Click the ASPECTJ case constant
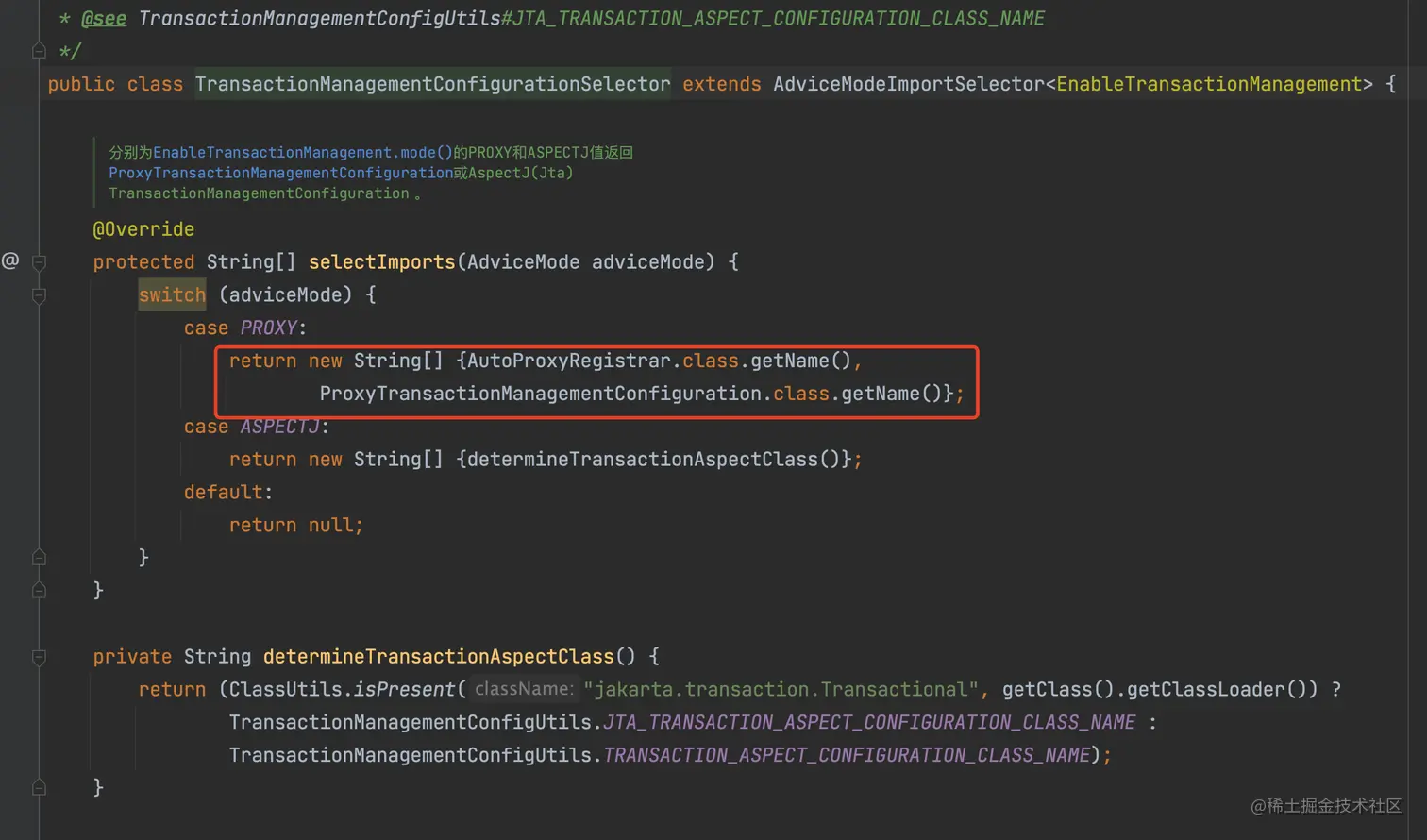The image size is (1427, 840). tap(280, 427)
